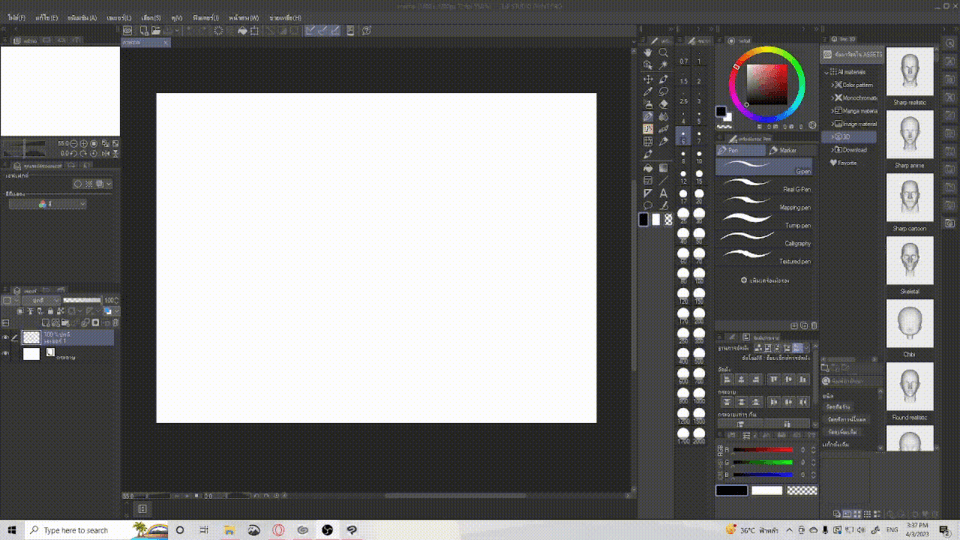Select the Hand move tool
The image size is (960, 540).
click(648, 53)
